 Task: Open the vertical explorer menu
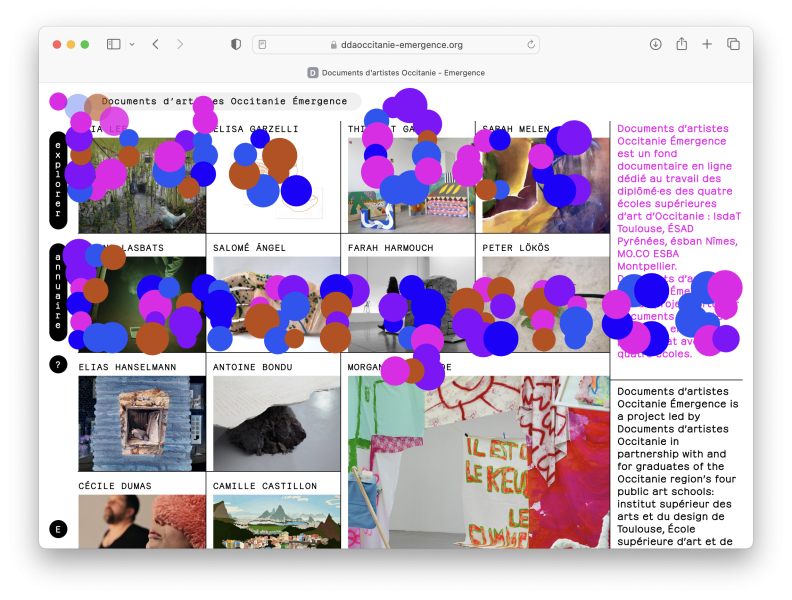(x=58, y=180)
